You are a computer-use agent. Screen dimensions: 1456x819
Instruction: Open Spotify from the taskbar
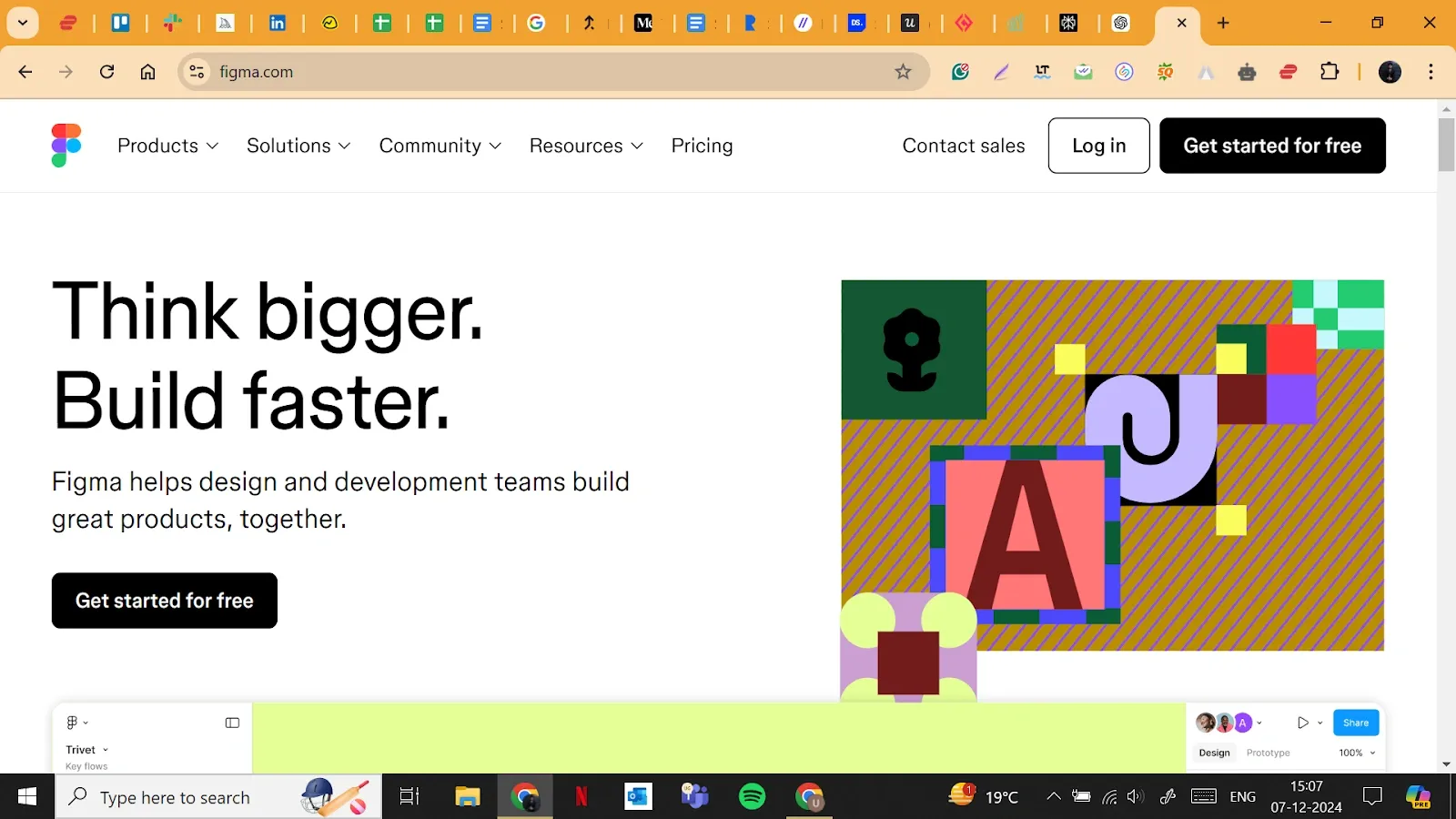point(752,797)
